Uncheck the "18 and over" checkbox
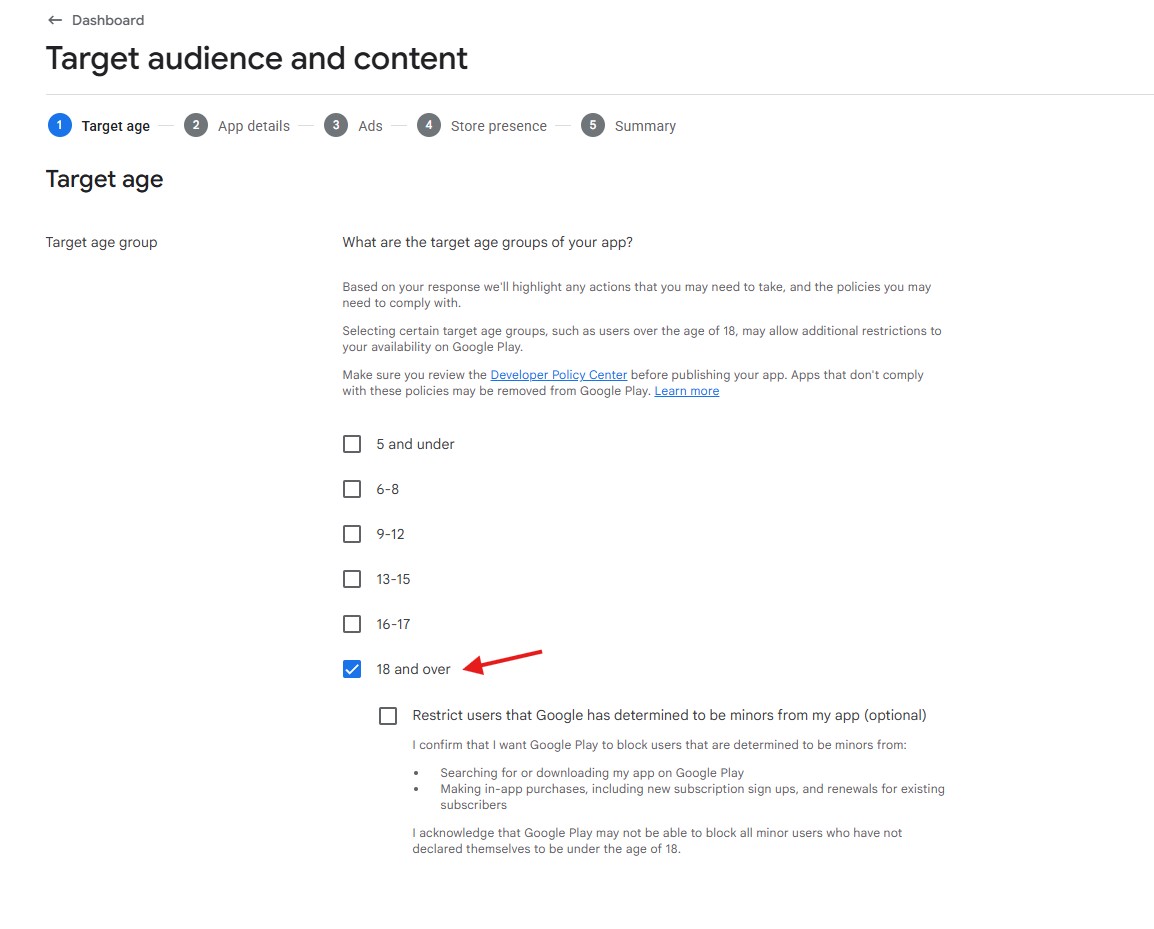The image size is (1154, 929). pos(352,669)
